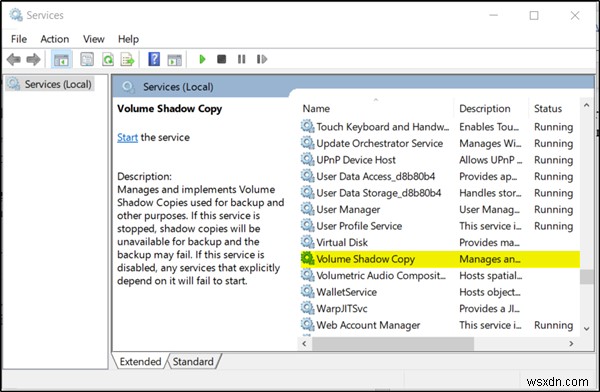Sort by the Name column header
This screenshot has width=600, height=392.
pos(316,109)
